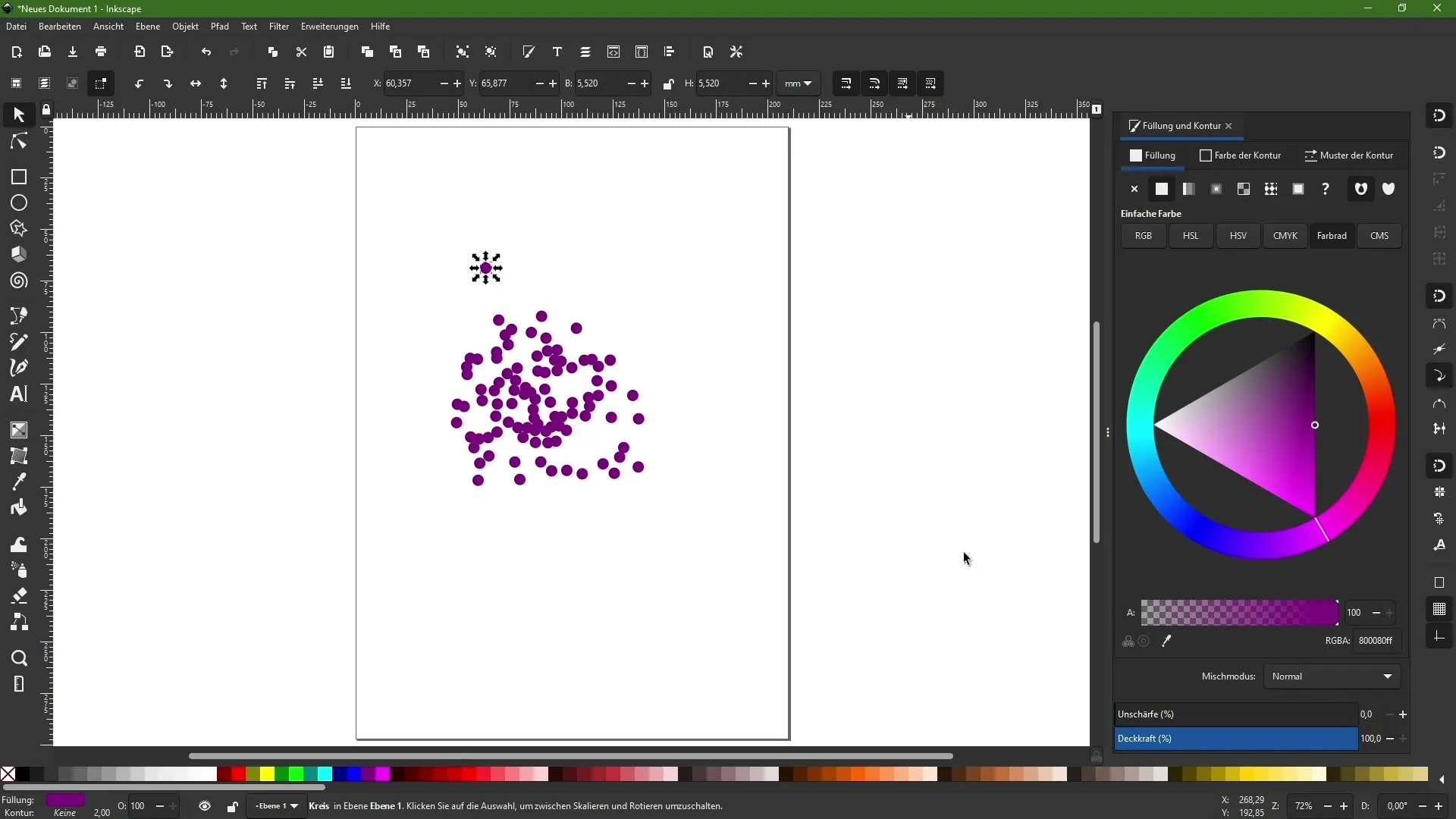Image resolution: width=1456 pixels, height=819 pixels.
Task: Open the Ebene 1 layer dropdown
Action: [277, 806]
